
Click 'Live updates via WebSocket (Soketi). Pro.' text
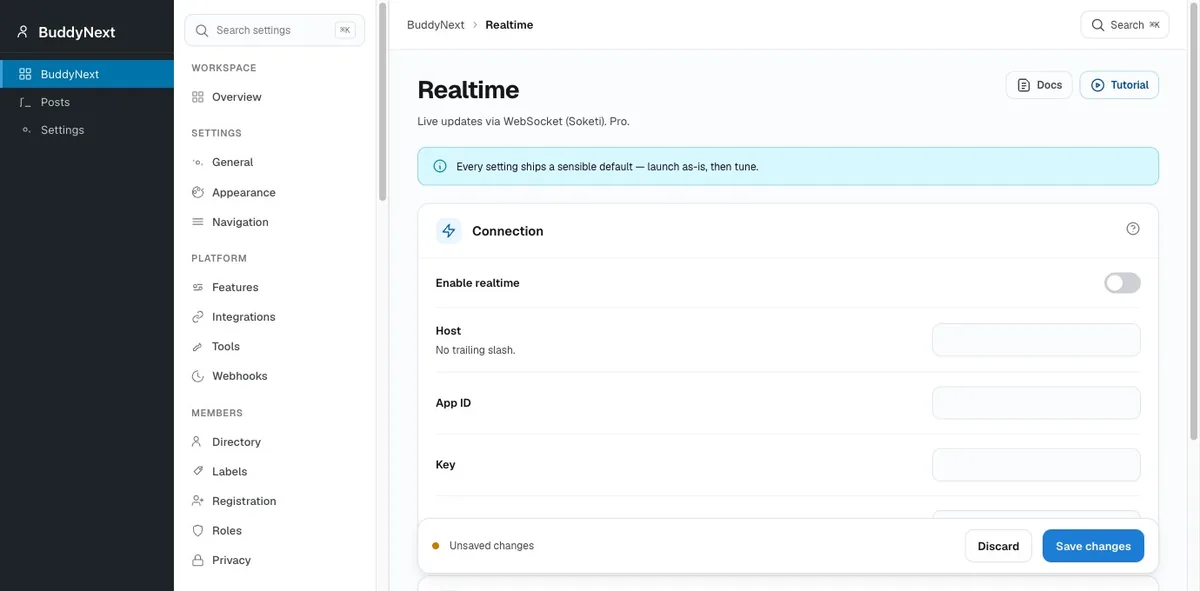[x=523, y=121]
